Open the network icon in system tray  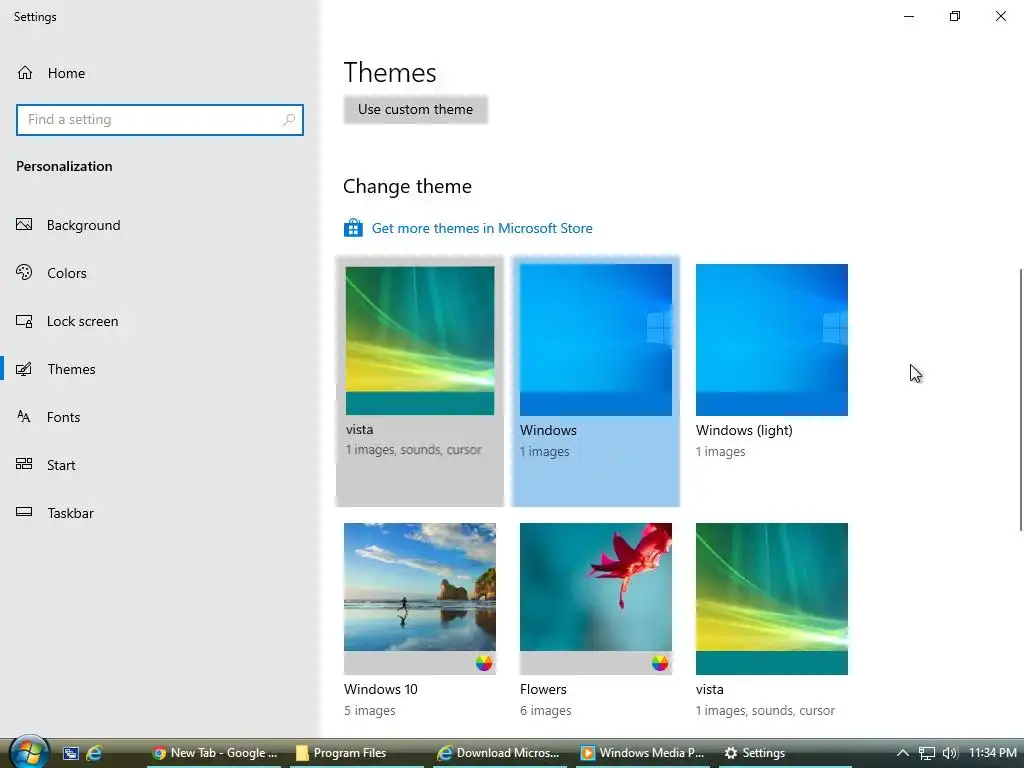927,753
